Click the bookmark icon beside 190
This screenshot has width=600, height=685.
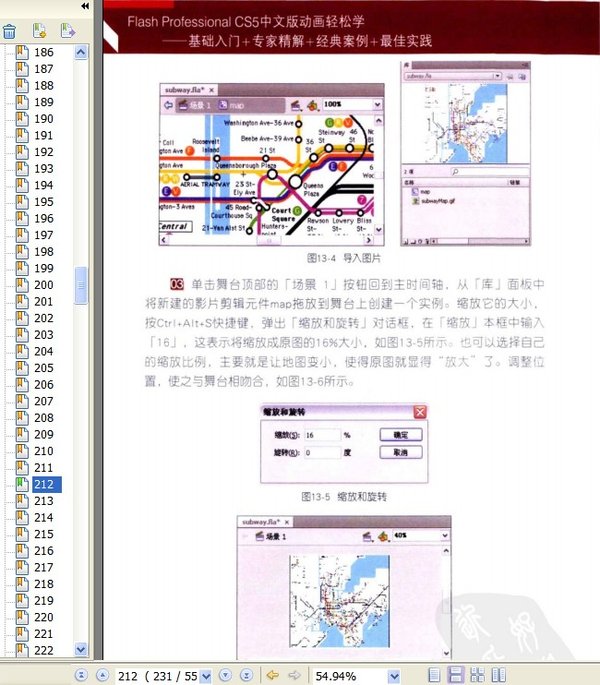click(x=22, y=118)
